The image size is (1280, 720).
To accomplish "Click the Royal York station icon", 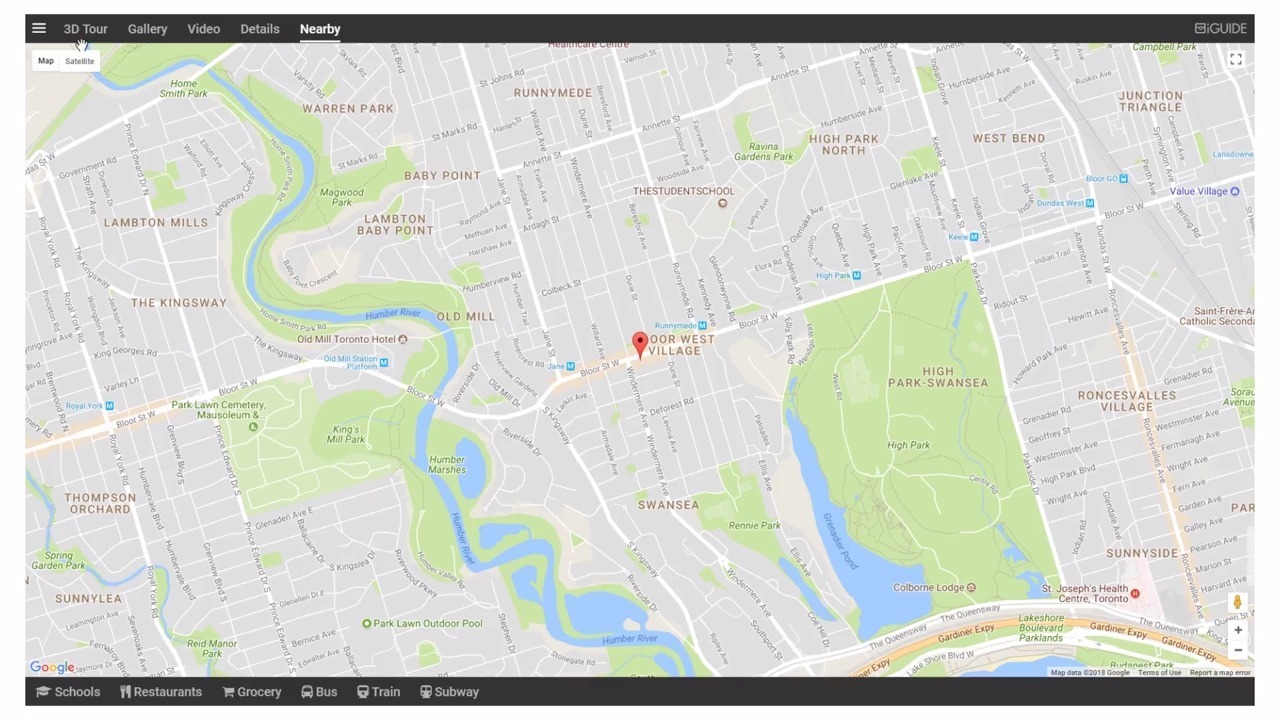I will 109,406.
